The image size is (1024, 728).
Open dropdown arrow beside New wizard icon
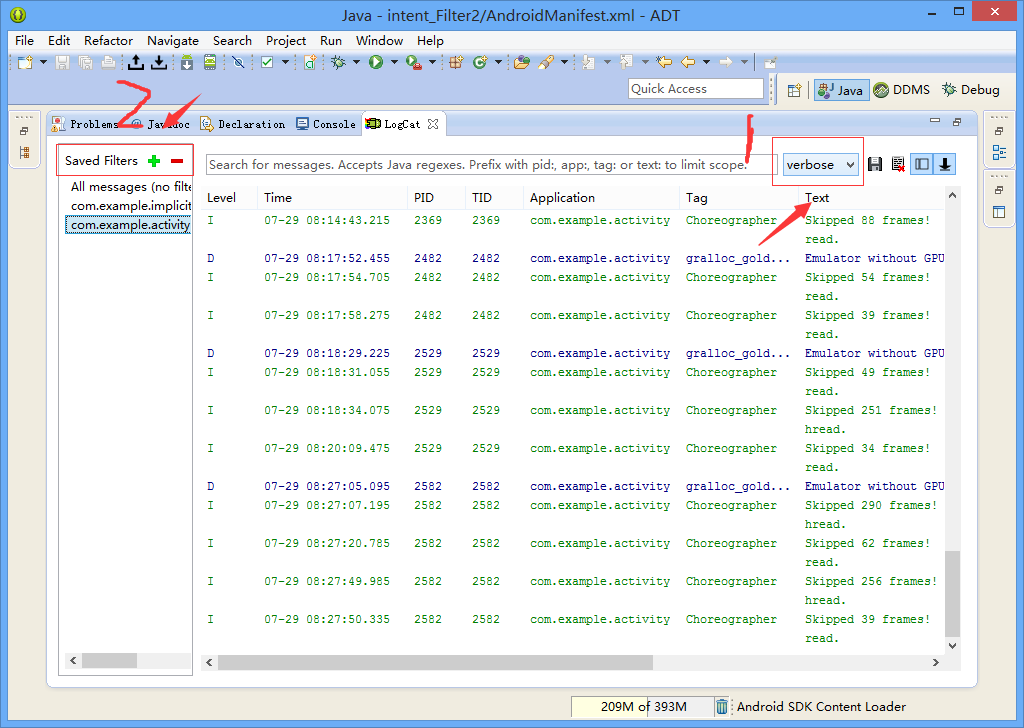click(43, 63)
